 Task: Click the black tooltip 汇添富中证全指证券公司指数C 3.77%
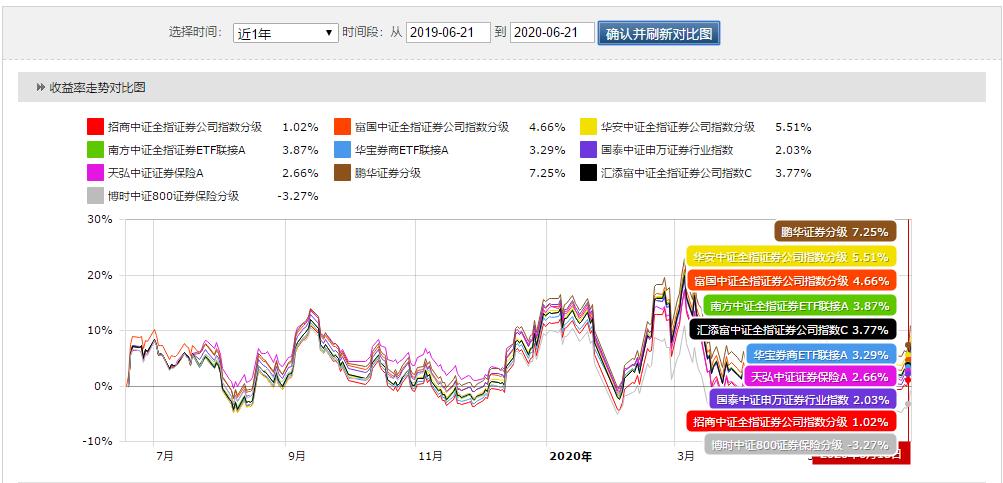pos(793,330)
